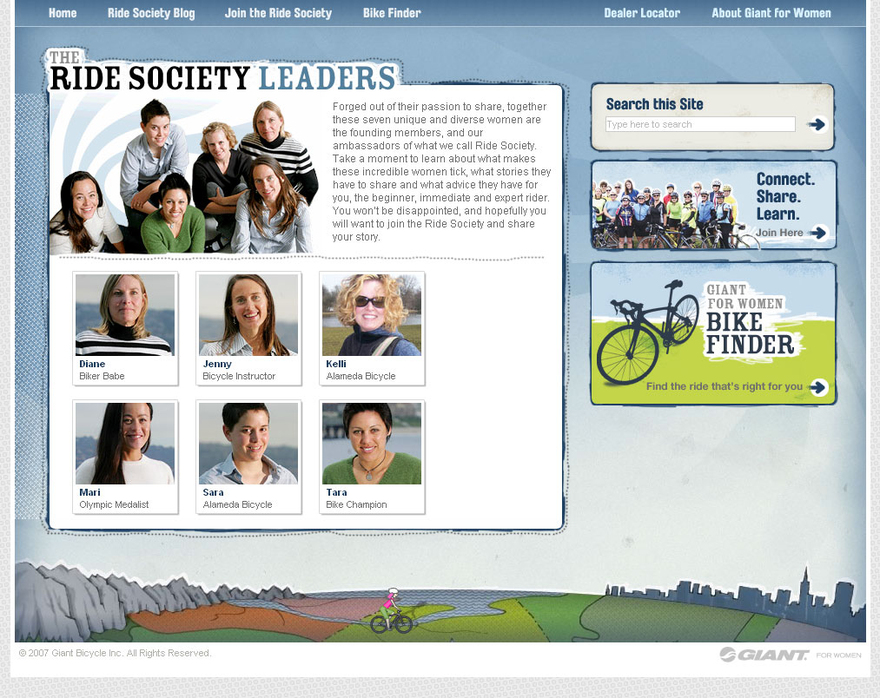Click the Connect. Share. Learn. banner
Viewport: 880px width, 698px height.
coord(713,205)
